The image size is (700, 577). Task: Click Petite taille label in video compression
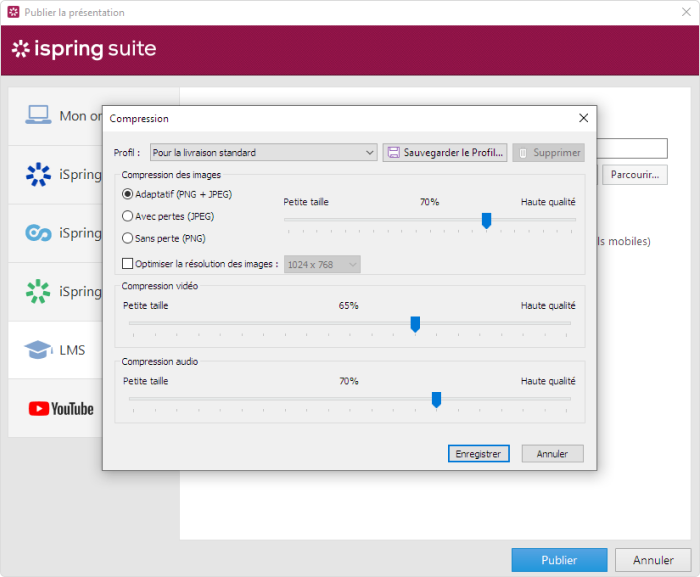pyautogui.click(x=146, y=305)
